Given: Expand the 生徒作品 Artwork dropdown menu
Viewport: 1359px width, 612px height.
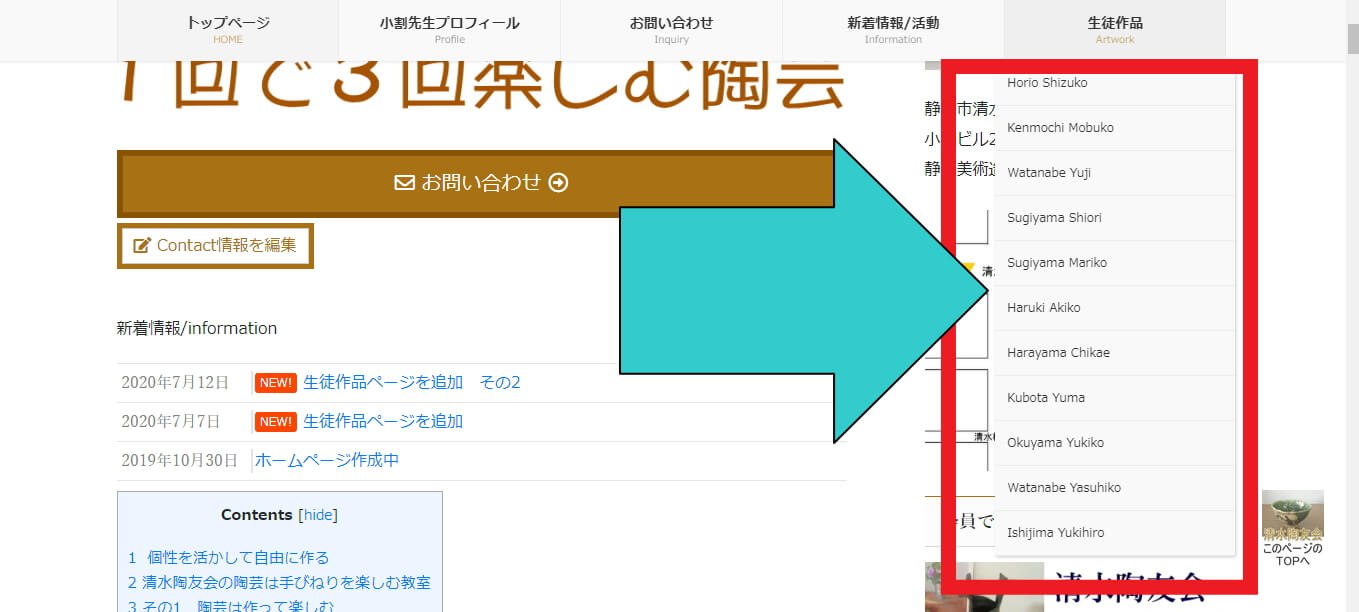Looking at the screenshot, I should tap(1114, 29).
